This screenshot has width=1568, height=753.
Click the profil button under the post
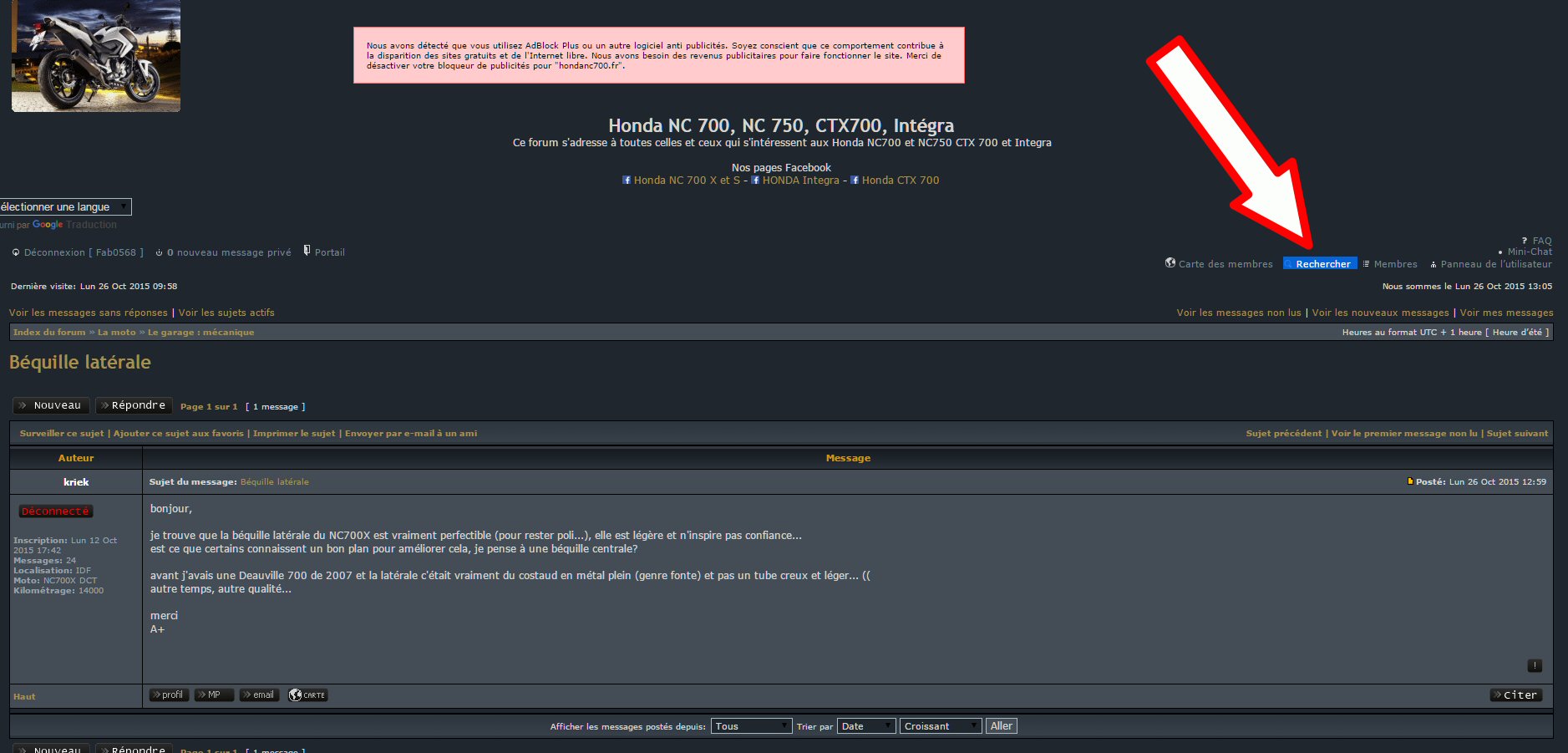tap(169, 695)
